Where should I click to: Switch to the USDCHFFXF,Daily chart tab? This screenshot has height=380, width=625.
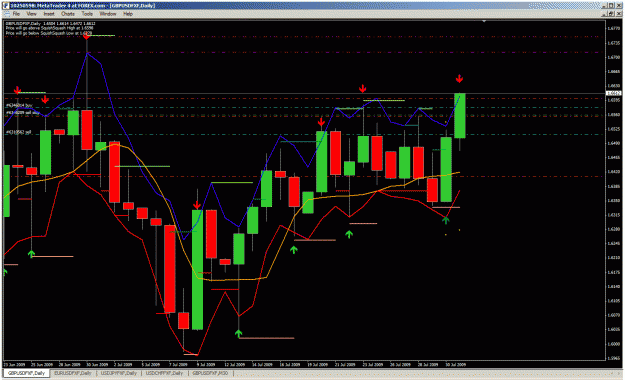point(164,373)
